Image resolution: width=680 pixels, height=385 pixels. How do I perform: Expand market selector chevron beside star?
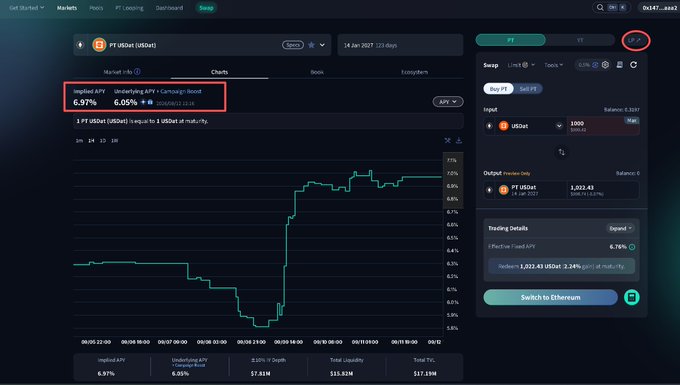[x=322, y=45]
